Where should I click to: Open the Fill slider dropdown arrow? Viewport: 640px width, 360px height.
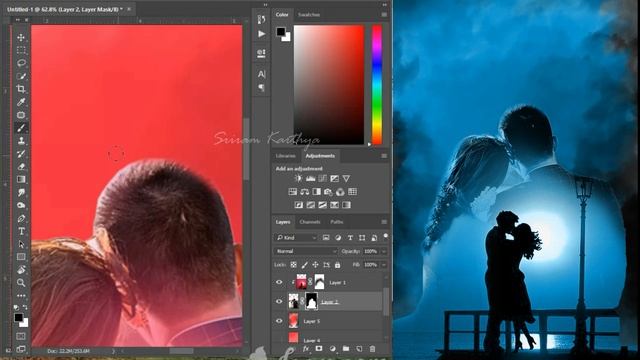384,265
